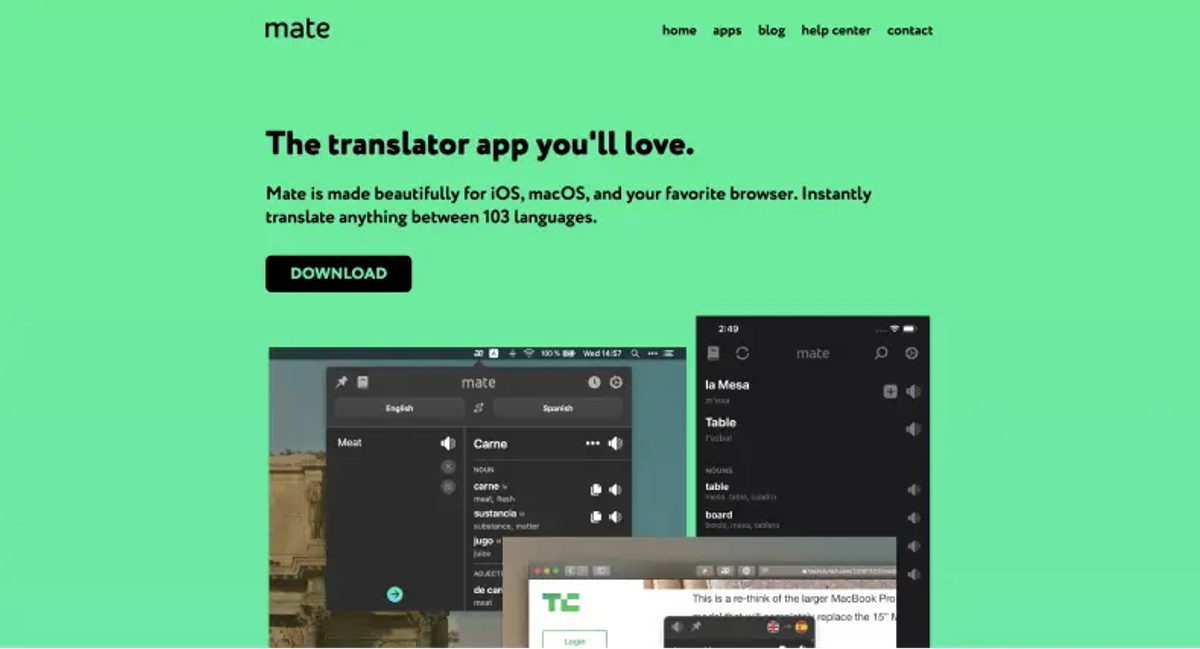Image resolution: width=1200 pixels, height=649 pixels.
Task: Open settings gear icon in phone app
Action: pos(911,353)
